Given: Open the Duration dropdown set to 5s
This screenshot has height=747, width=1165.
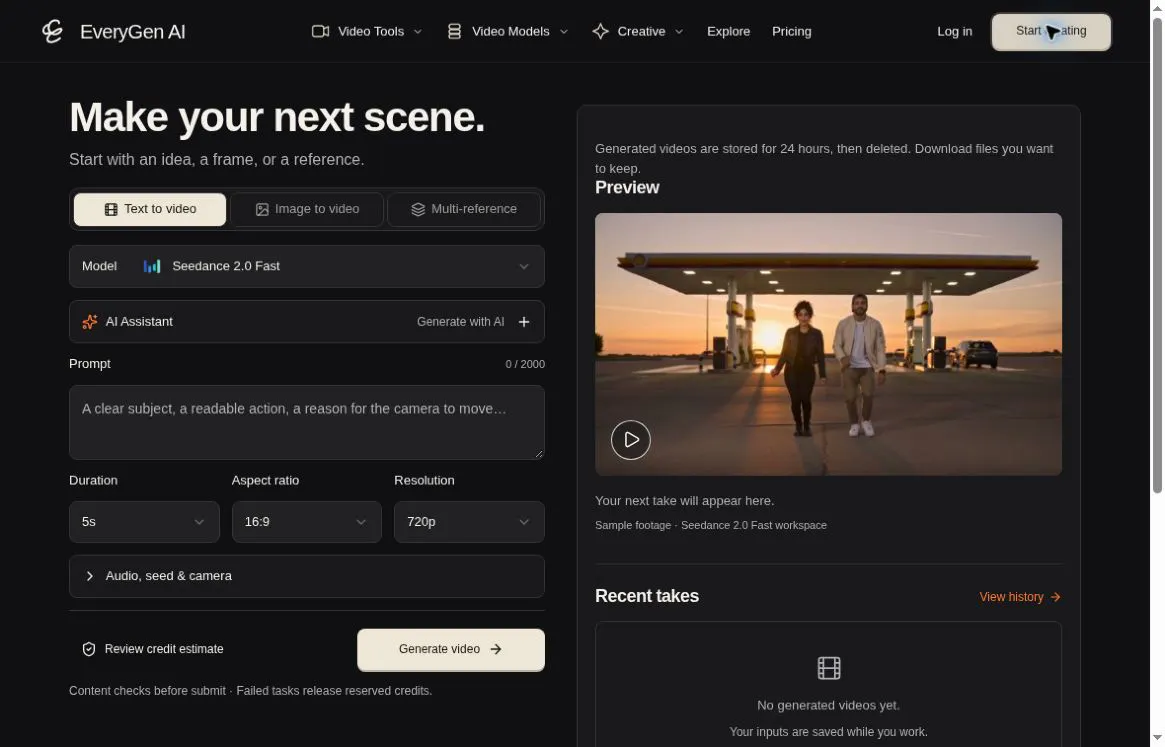Looking at the screenshot, I should 144,522.
